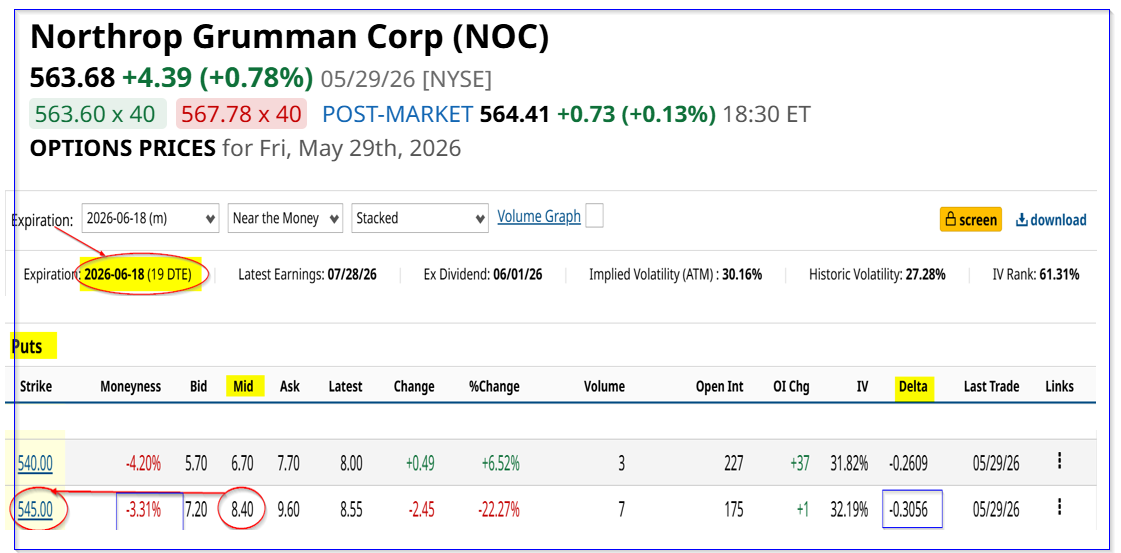Click the Volume Graph link
The width and height of the screenshot is (1121, 553).
click(x=539, y=216)
